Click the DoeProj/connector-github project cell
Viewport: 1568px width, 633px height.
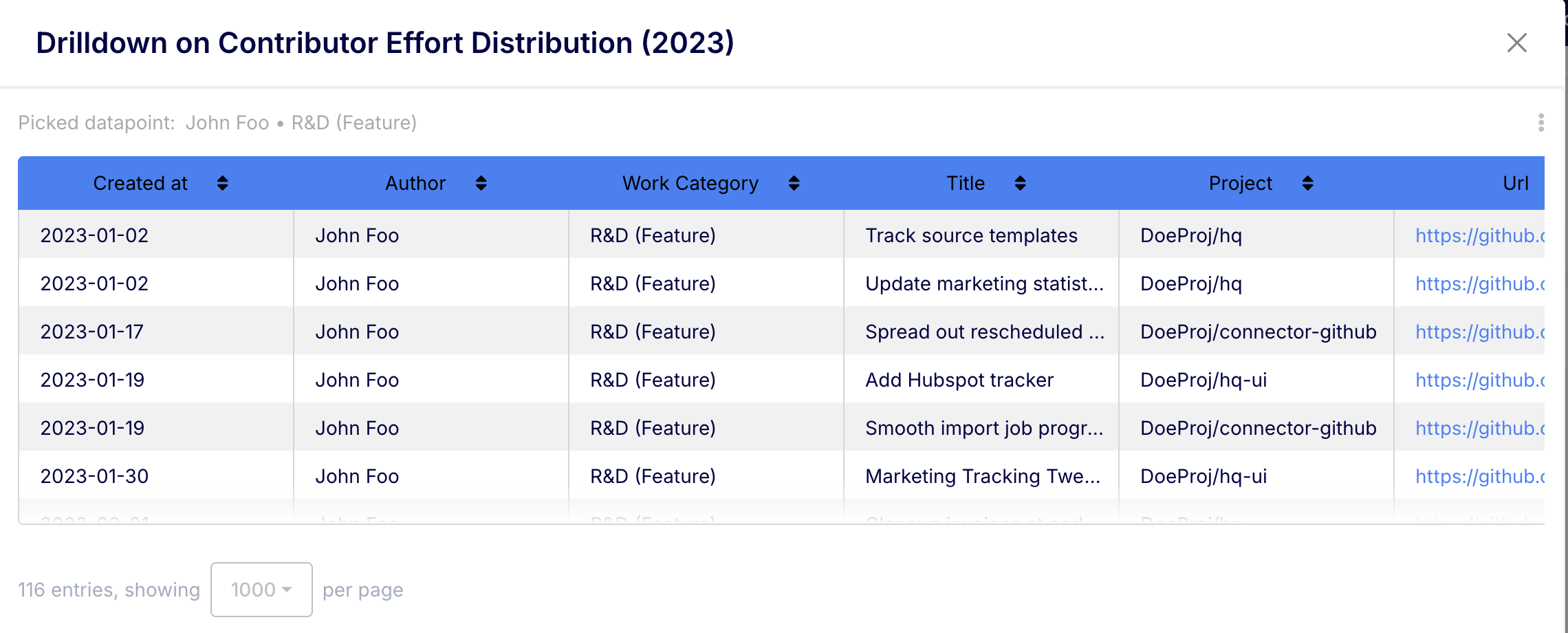(1258, 331)
